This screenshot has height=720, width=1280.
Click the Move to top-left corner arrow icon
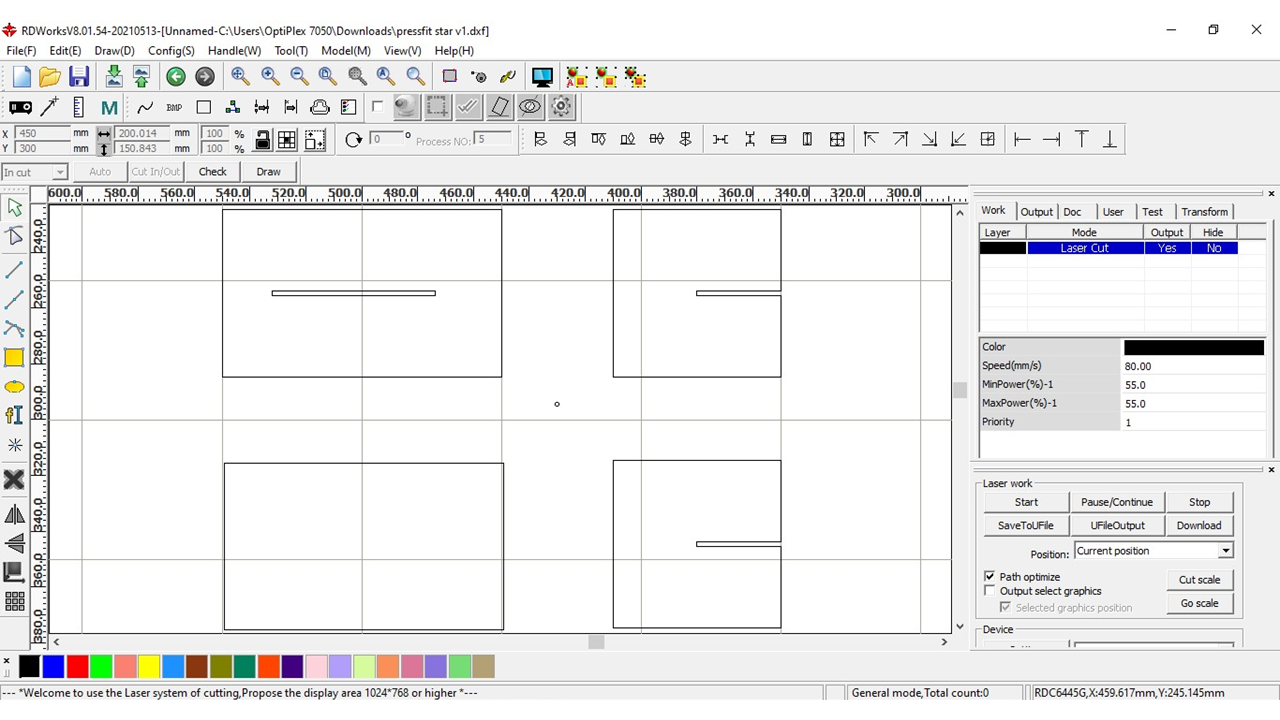point(870,140)
